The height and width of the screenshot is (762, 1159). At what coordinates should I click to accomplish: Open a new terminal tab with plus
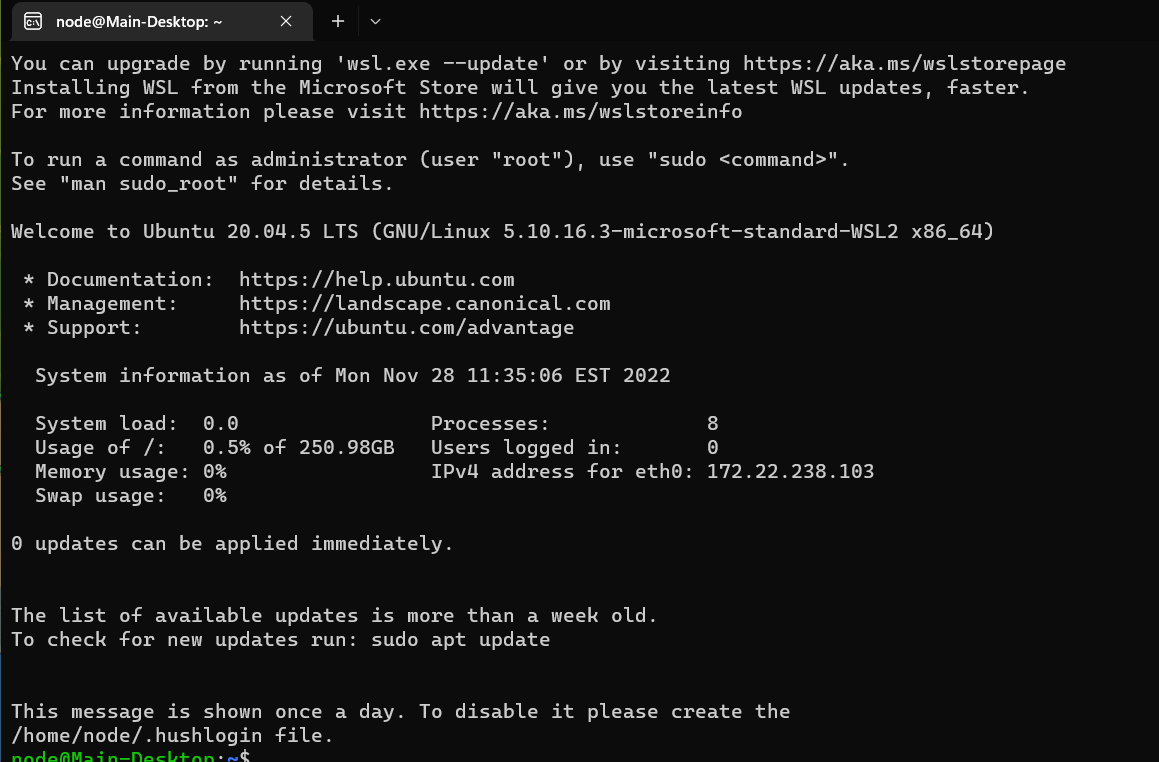pyautogui.click(x=338, y=21)
